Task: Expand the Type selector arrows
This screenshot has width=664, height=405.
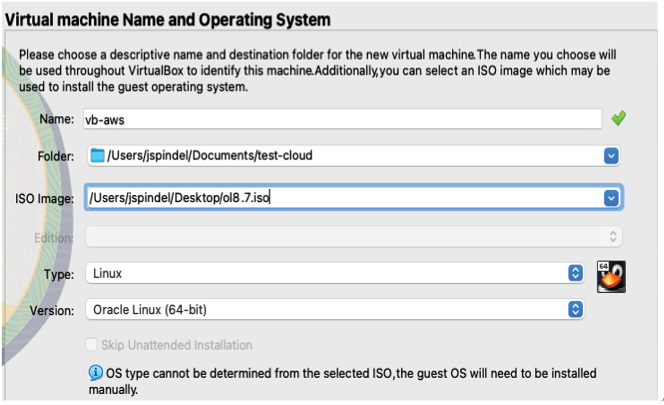Action: tap(575, 273)
